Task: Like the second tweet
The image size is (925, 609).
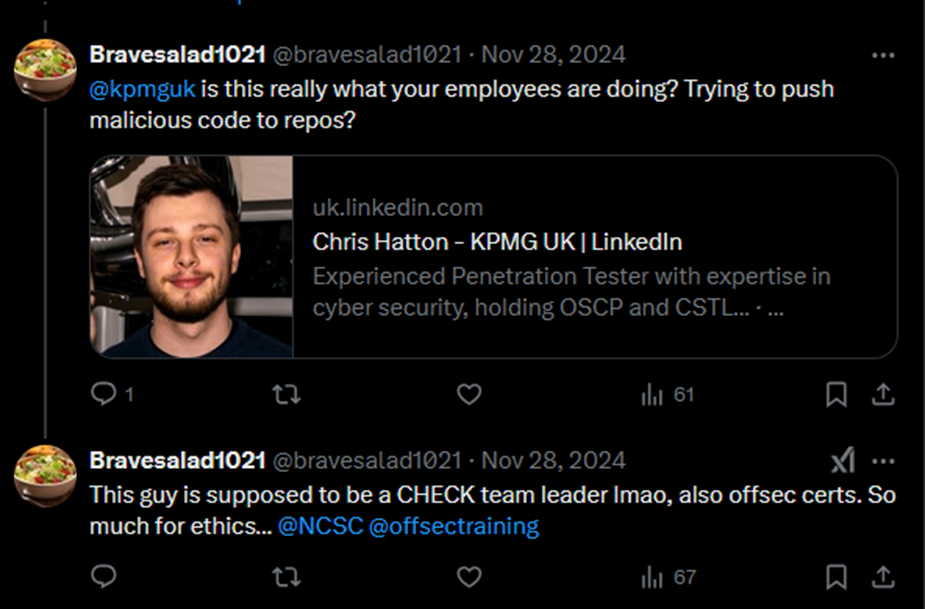Action: point(469,577)
